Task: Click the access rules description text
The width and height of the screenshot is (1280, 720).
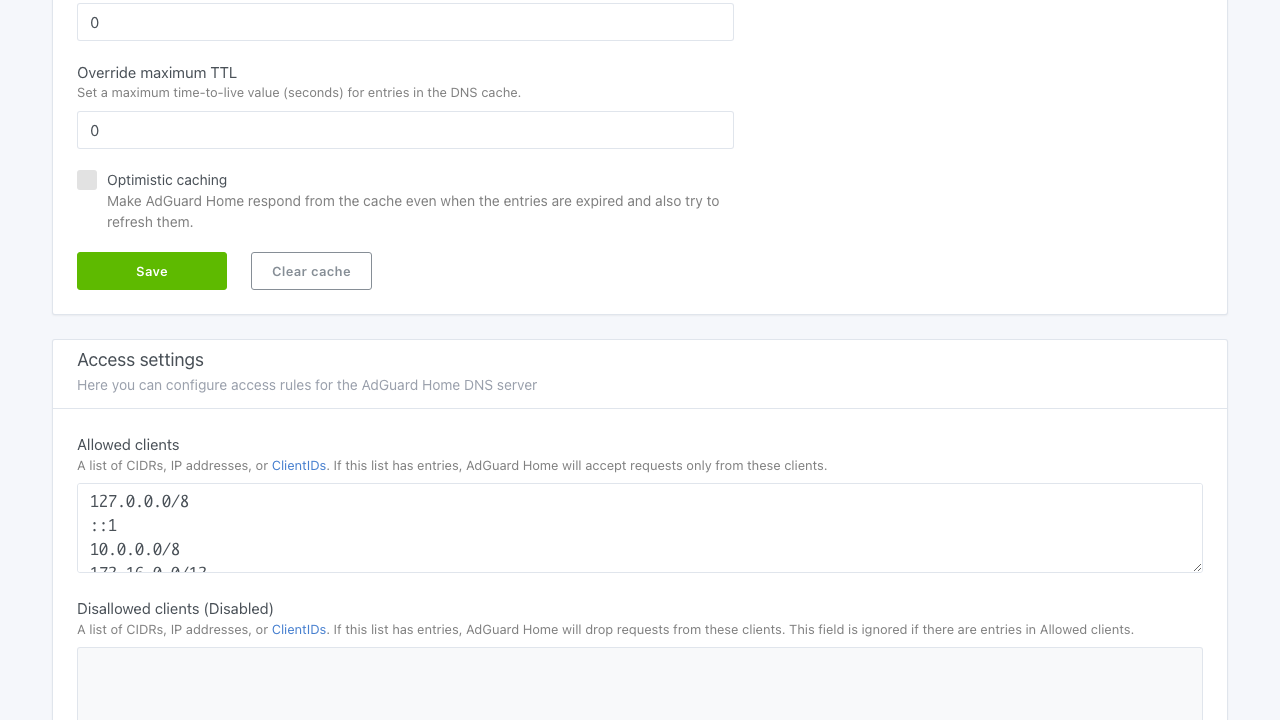Action: [x=307, y=385]
